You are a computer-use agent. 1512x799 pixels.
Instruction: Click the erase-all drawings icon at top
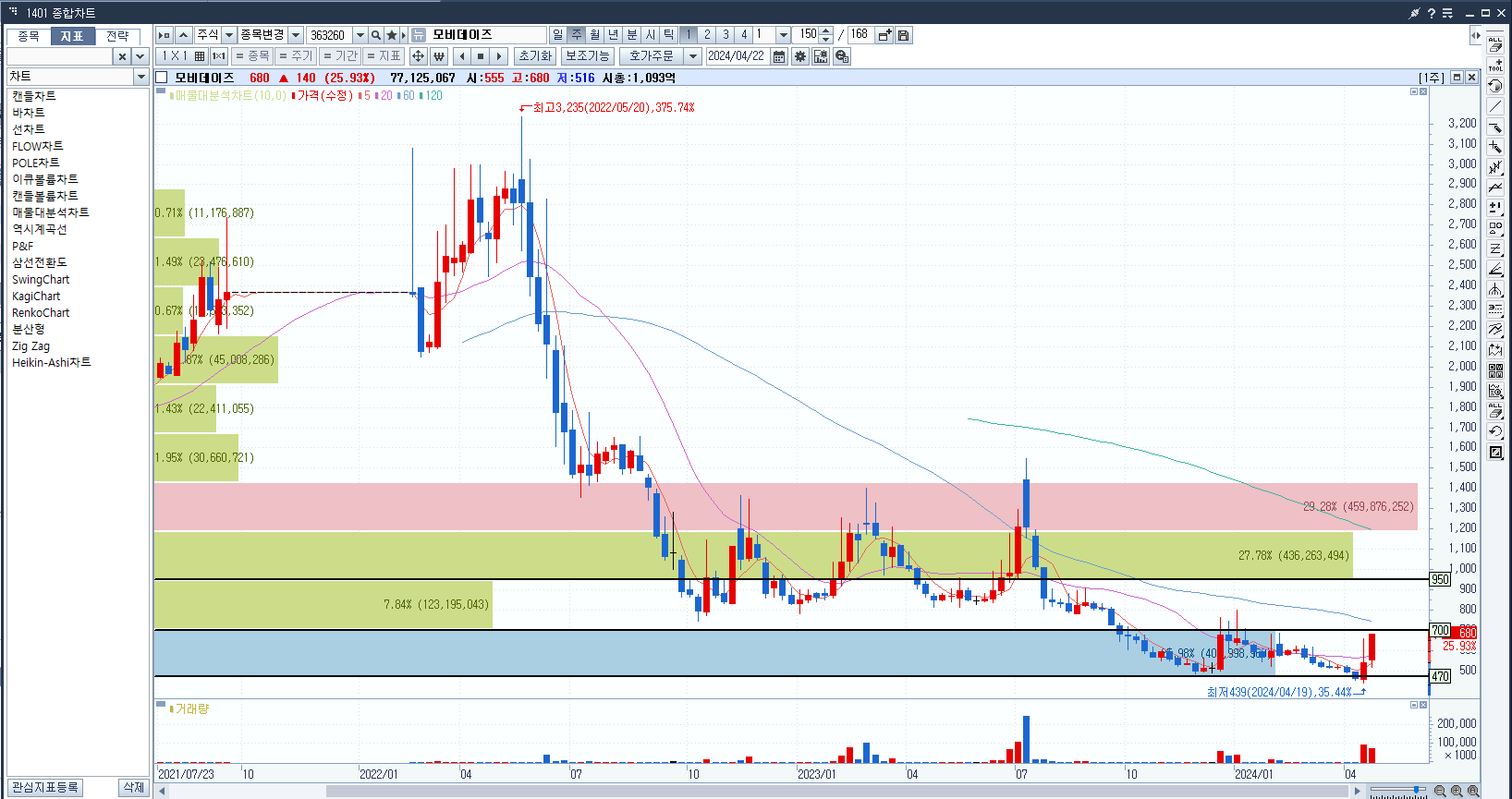(x=1495, y=43)
